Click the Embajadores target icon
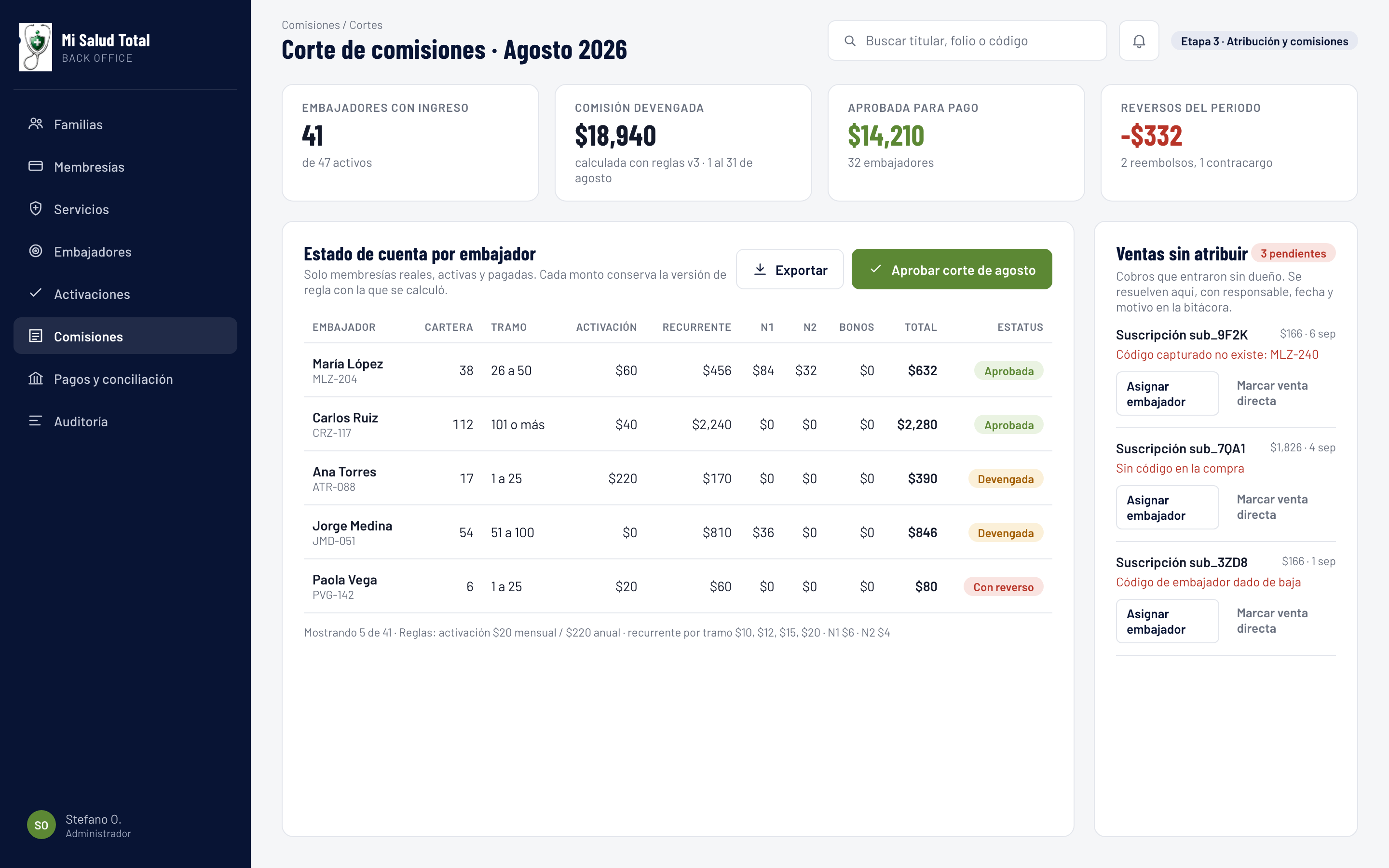This screenshot has height=868, width=1389. [x=36, y=251]
